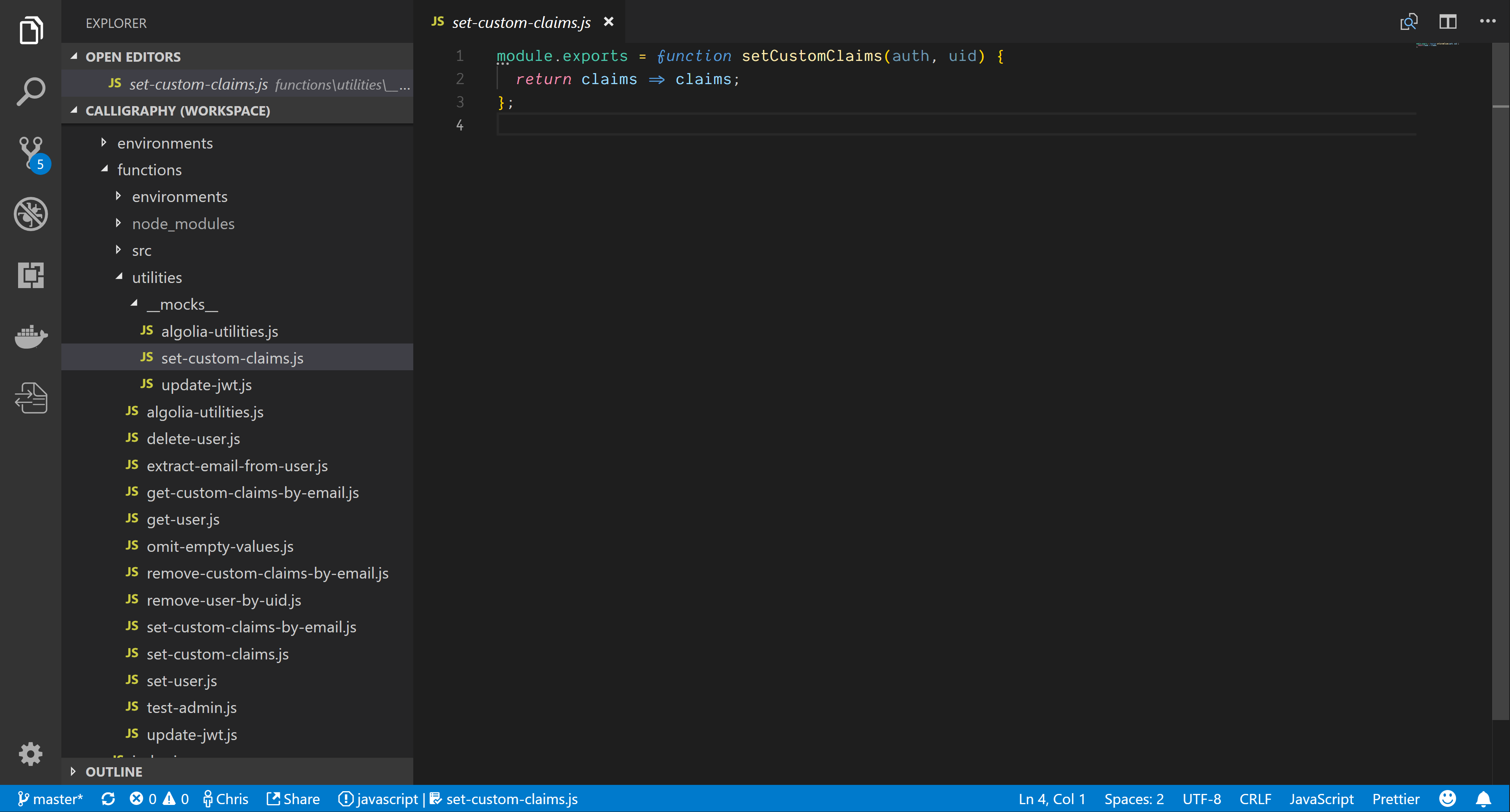The image size is (1510, 812).
Task: Open set-custom-claims.js inside __mocks__
Action: (x=237, y=358)
